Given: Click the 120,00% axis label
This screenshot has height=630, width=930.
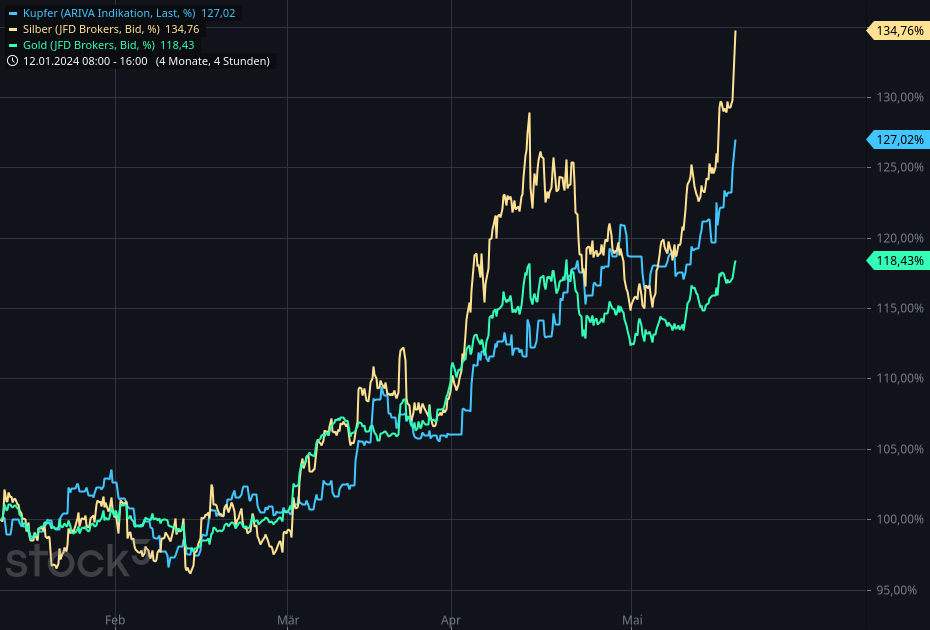Looking at the screenshot, I should [900, 238].
